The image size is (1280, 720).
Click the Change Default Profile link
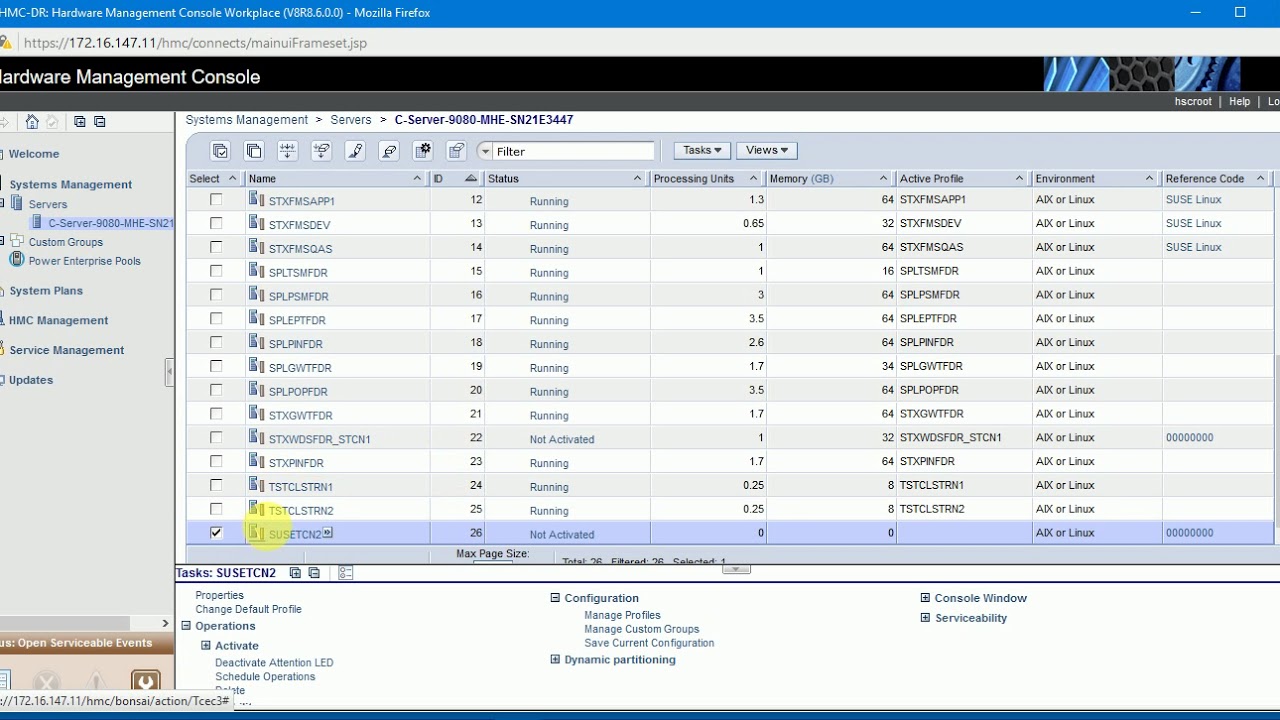click(248, 609)
